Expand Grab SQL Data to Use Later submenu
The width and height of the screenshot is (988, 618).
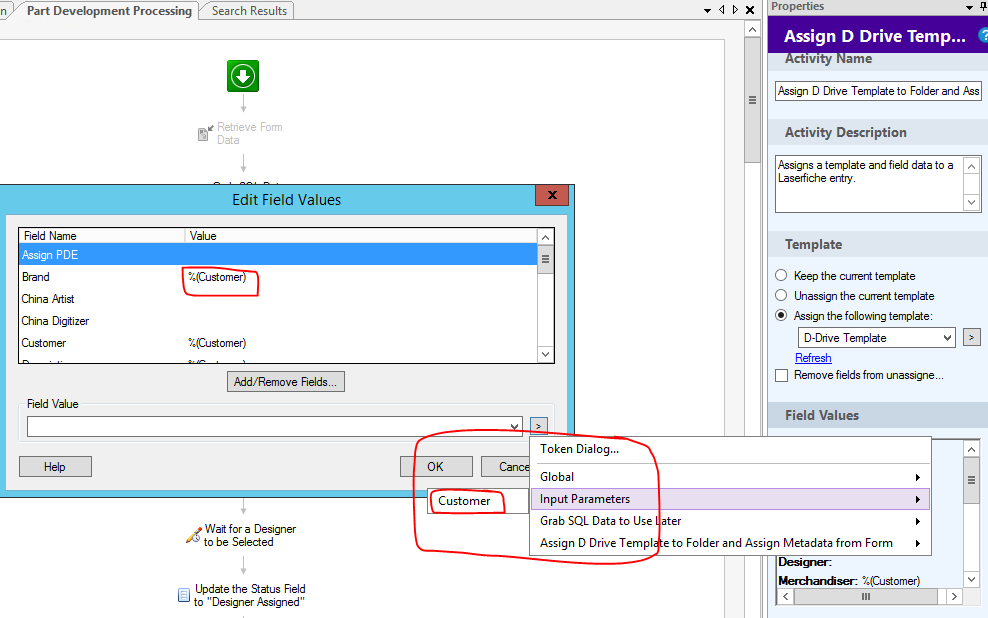pyautogui.click(x=730, y=521)
